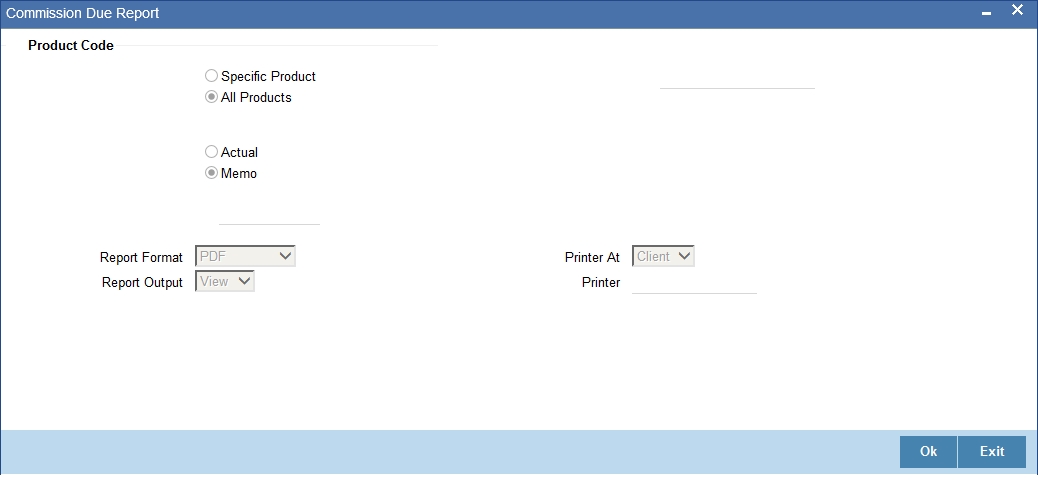This screenshot has width=1038, height=483.
Task: Open the Report Format dropdown
Action: point(246,256)
